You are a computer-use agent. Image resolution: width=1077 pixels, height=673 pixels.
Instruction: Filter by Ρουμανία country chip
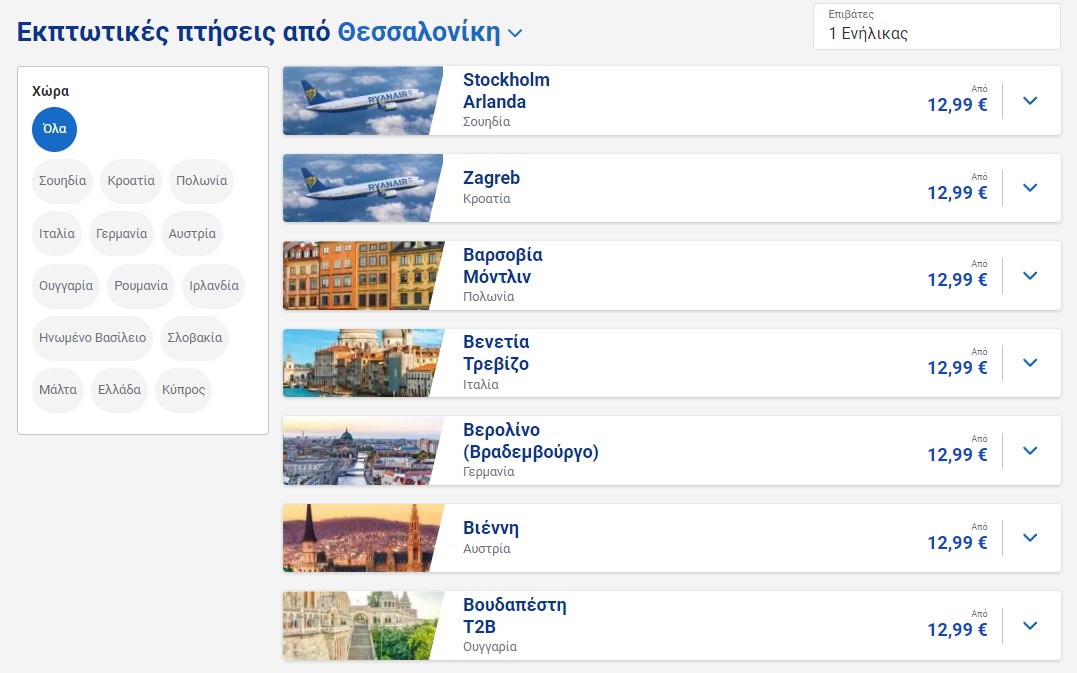click(x=141, y=286)
